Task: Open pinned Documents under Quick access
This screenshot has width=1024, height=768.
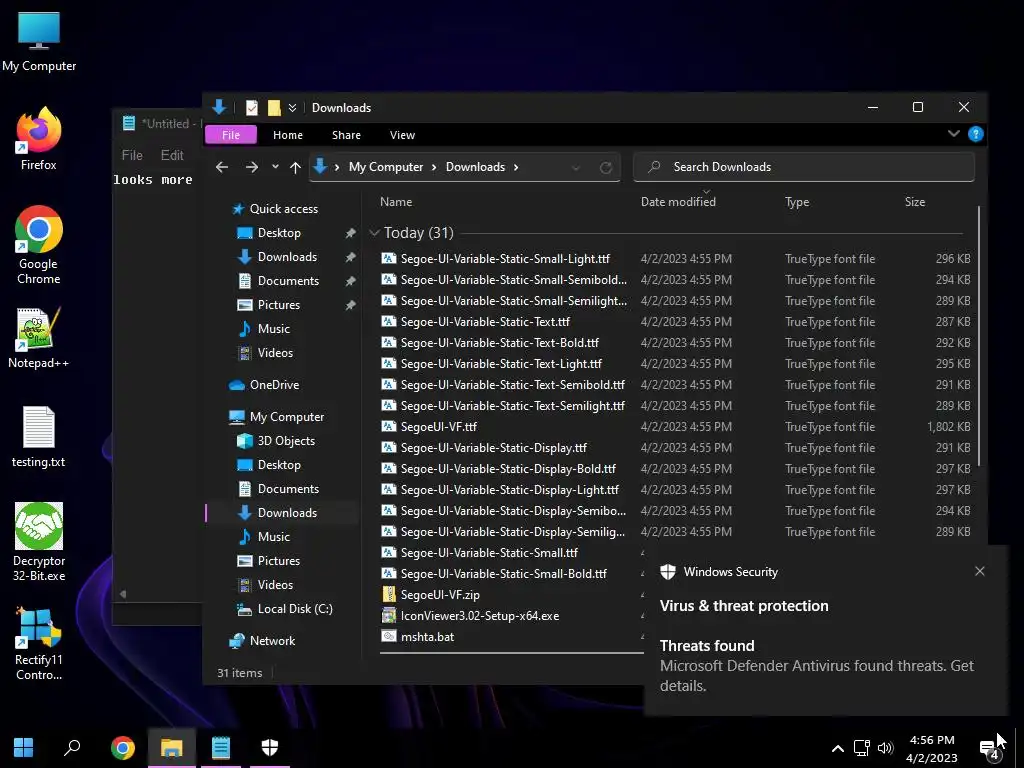Action: pos(288,281)
